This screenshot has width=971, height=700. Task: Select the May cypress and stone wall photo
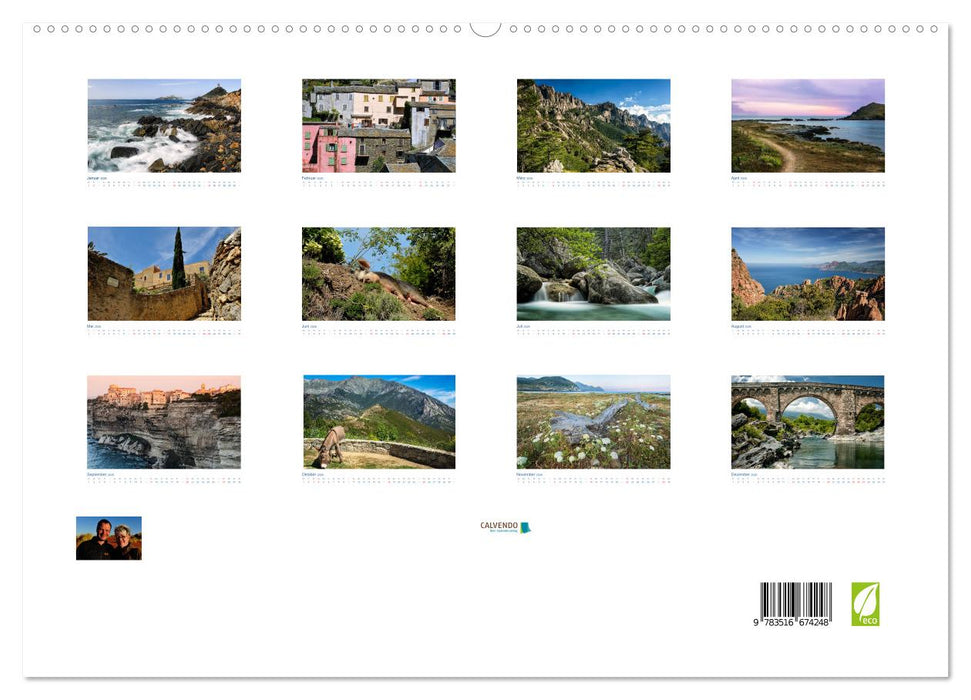click(x=164, y=273)
